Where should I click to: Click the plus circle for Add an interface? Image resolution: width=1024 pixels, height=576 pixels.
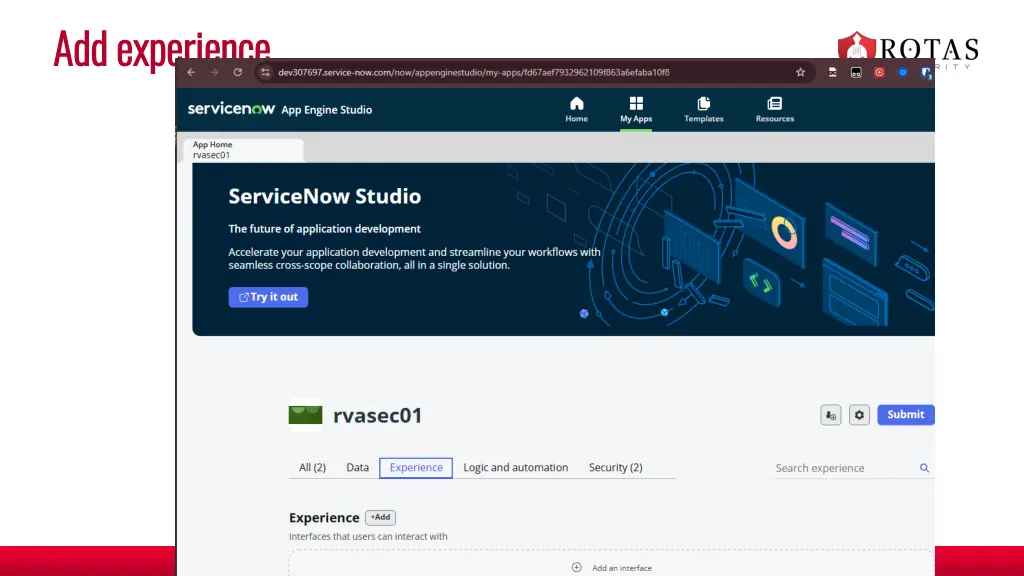pyautogui.click(x=577, y=568)
